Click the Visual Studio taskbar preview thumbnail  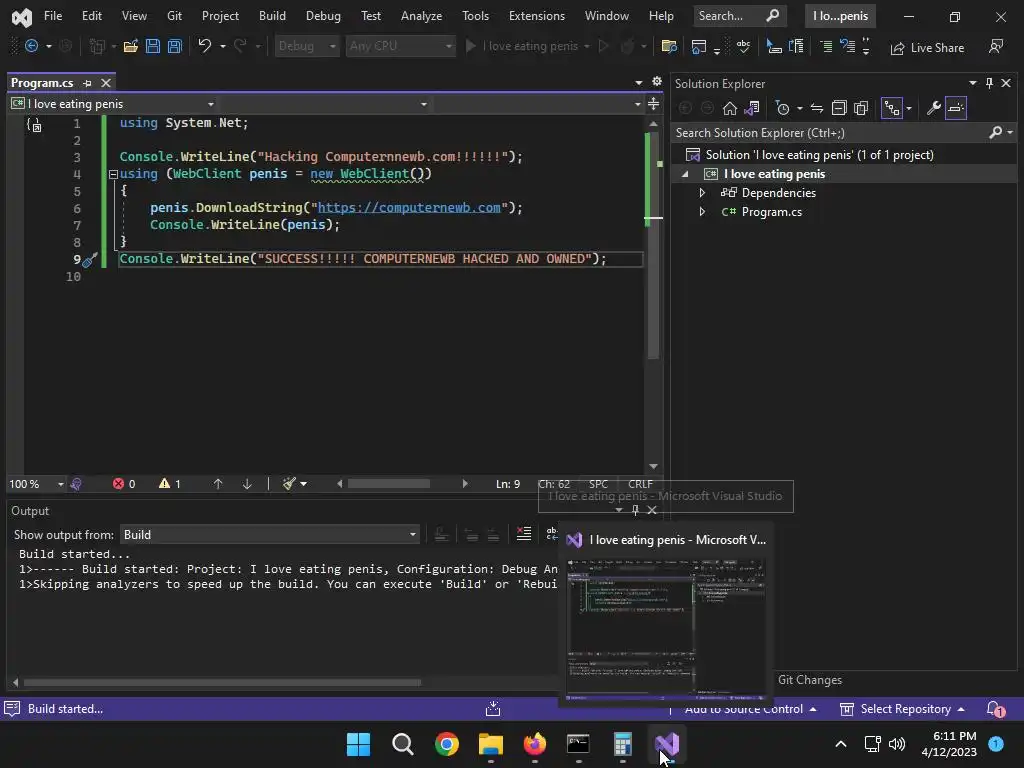point(665,629)
